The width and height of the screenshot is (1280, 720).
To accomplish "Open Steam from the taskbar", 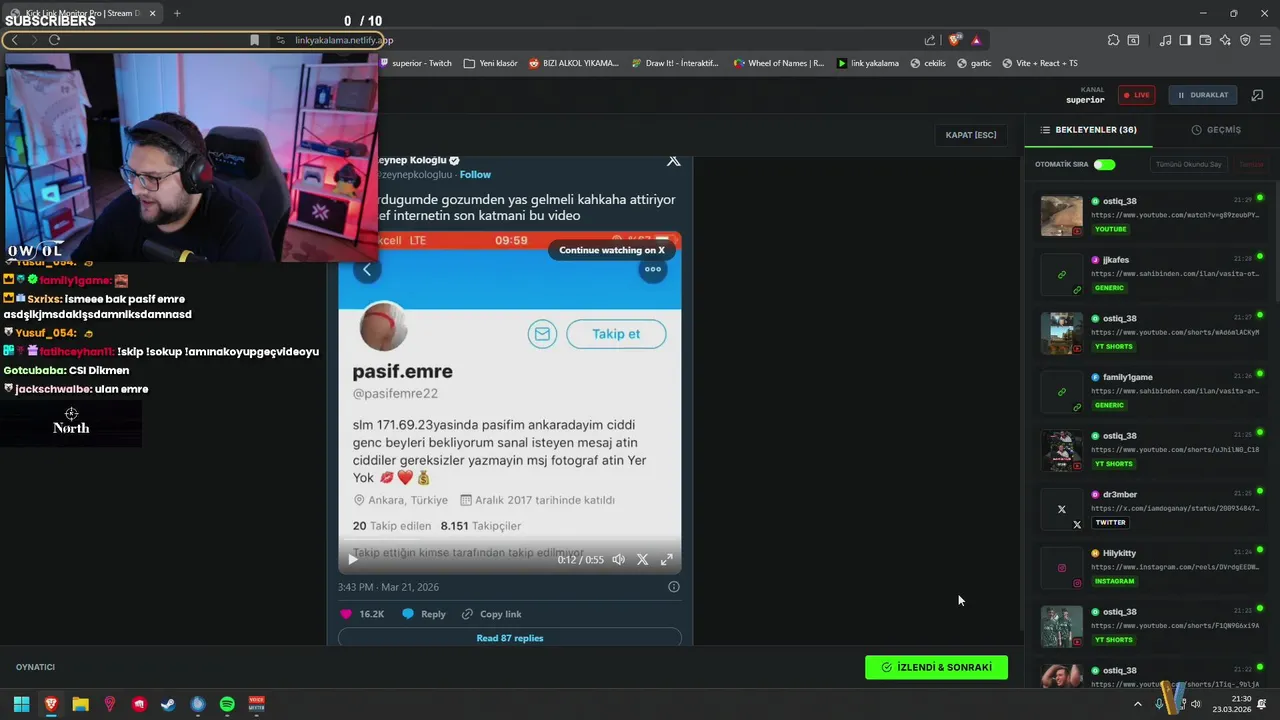I will [x=168, y=704].
